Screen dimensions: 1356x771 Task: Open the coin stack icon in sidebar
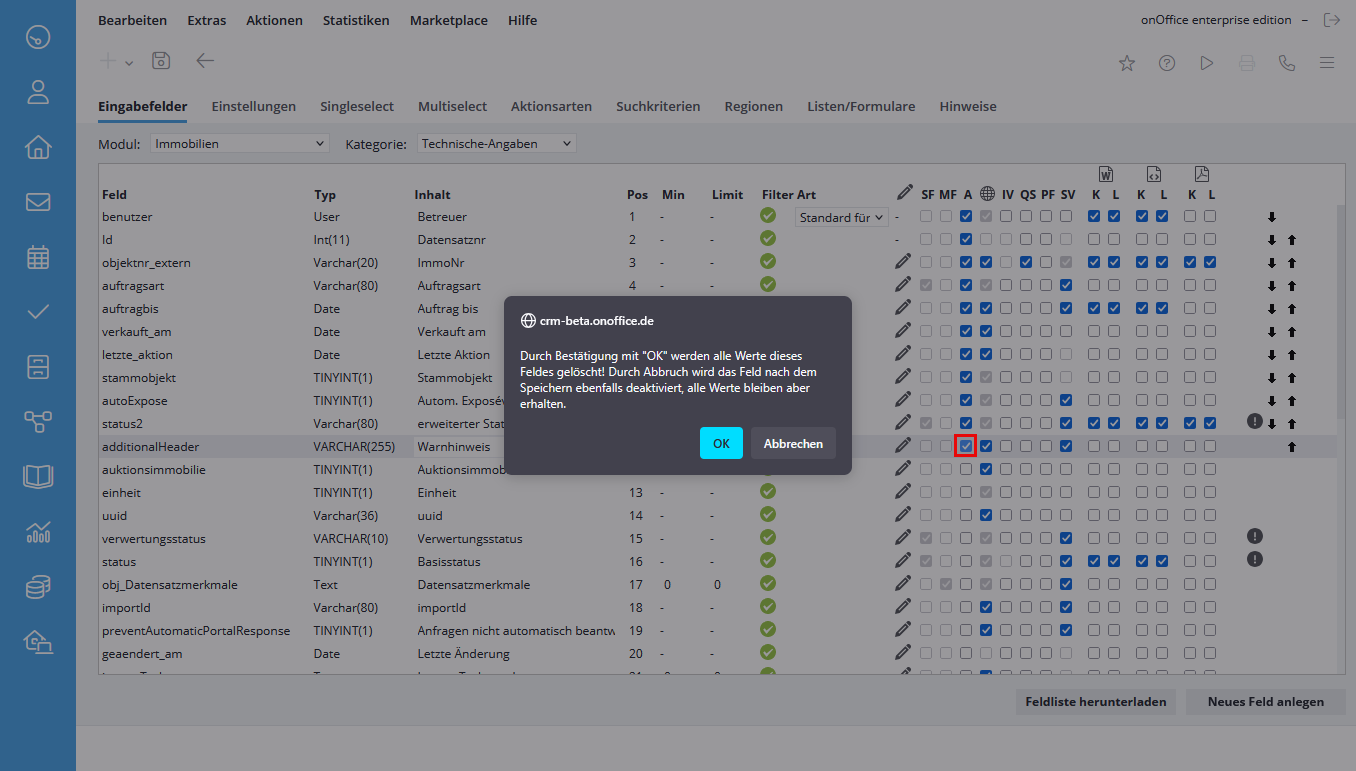(x=38, y=587)
